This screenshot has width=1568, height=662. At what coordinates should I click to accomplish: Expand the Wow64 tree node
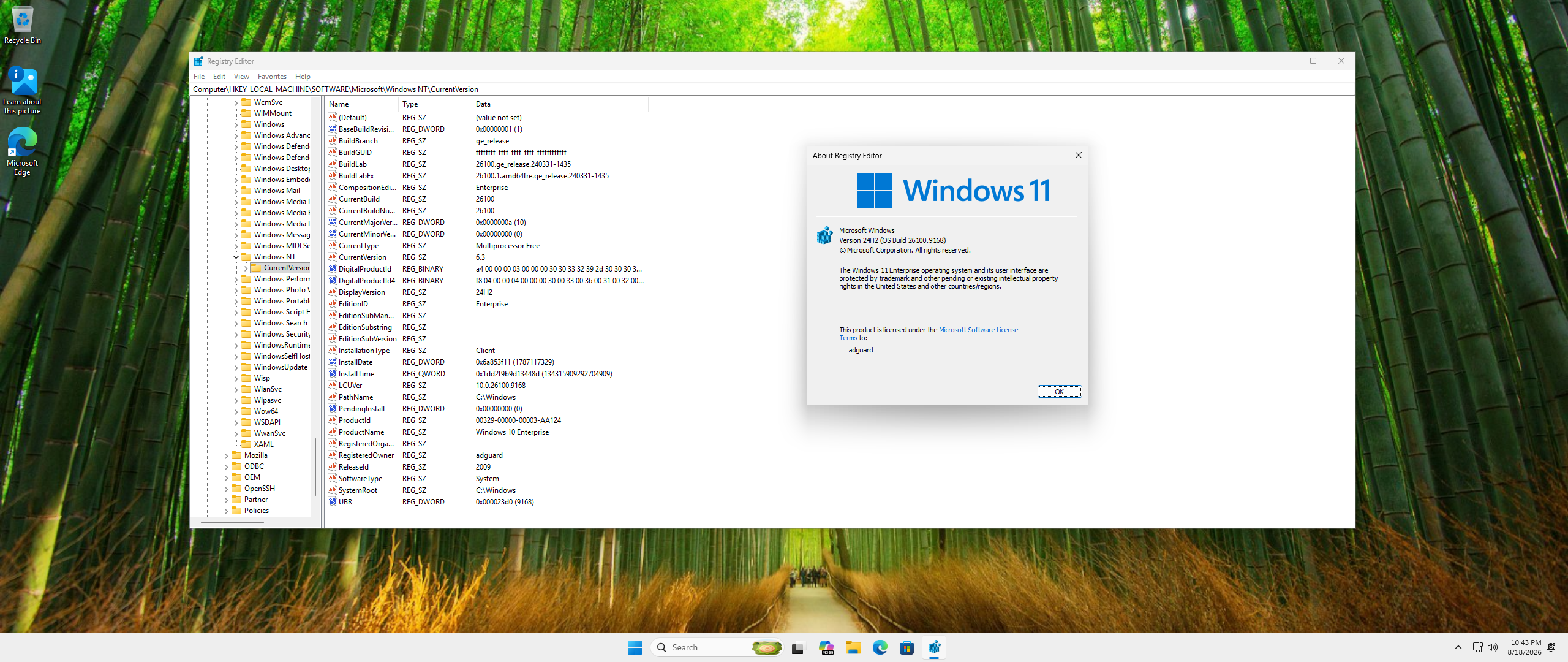(x=236, y=411)
